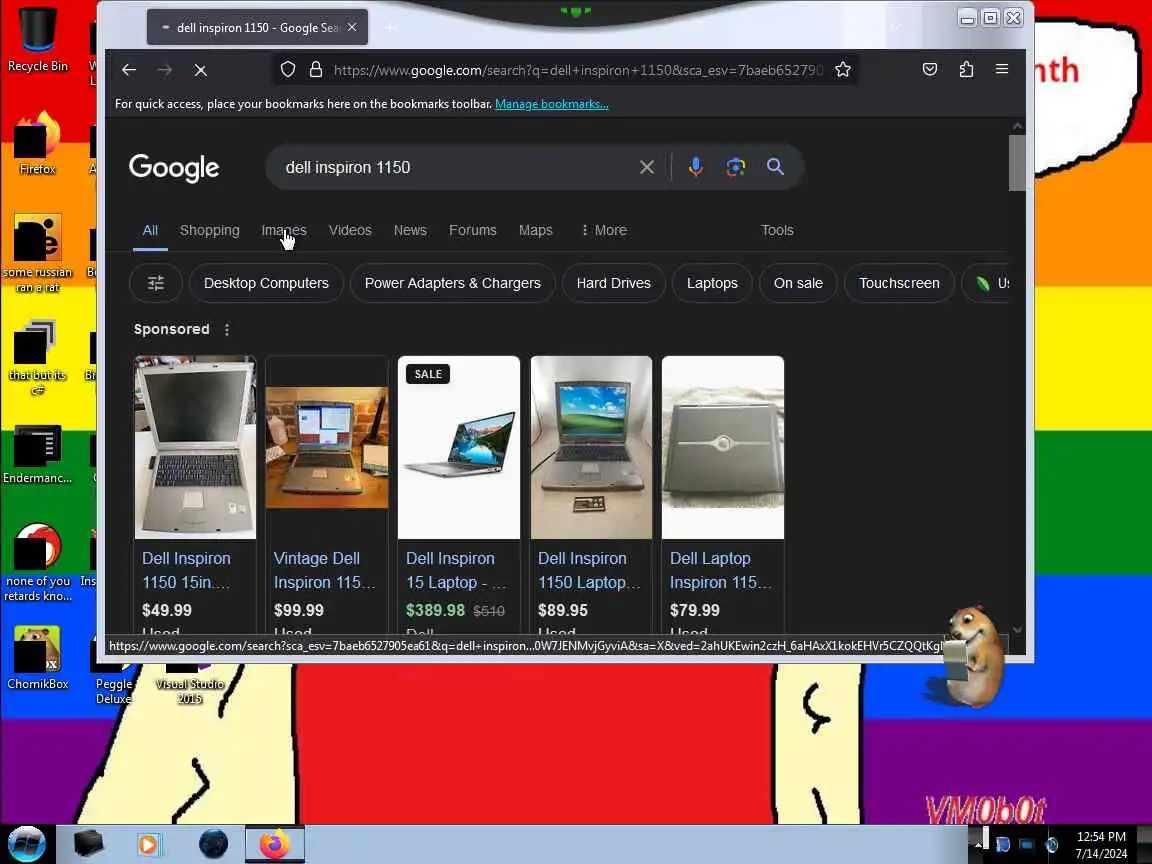Open Dell Inspiron 1150 15in listing title

pyautogui.click(x=187, y=570)
